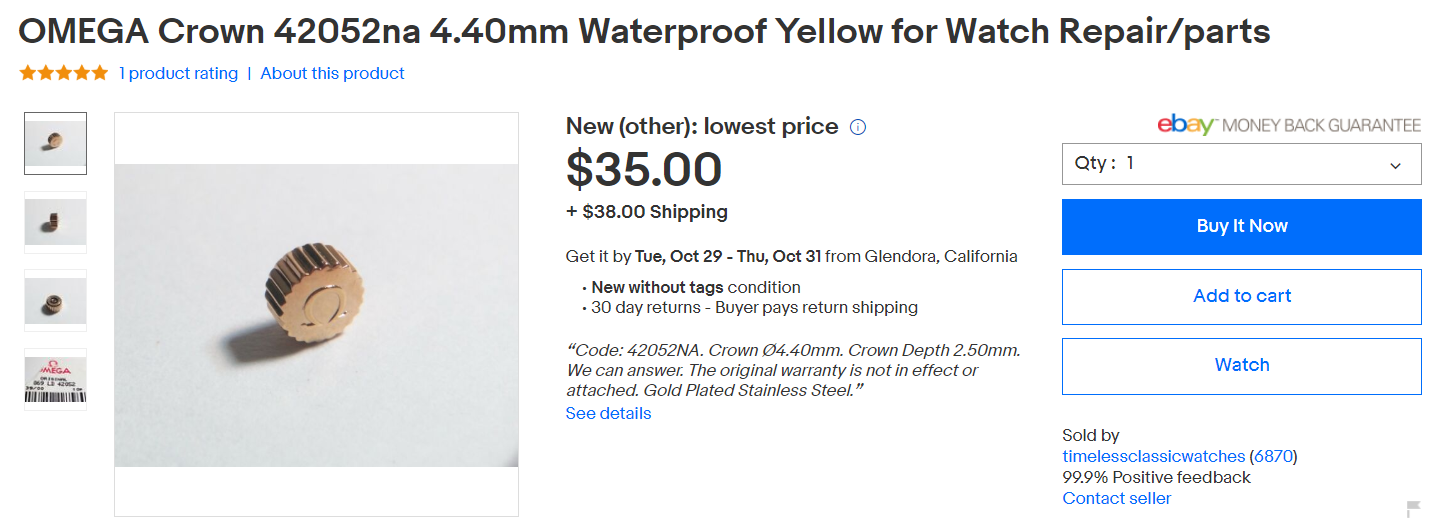
Task: Open the Omega barcode label thumbnail
Action: pyautogui.click(x=56, y=379)
